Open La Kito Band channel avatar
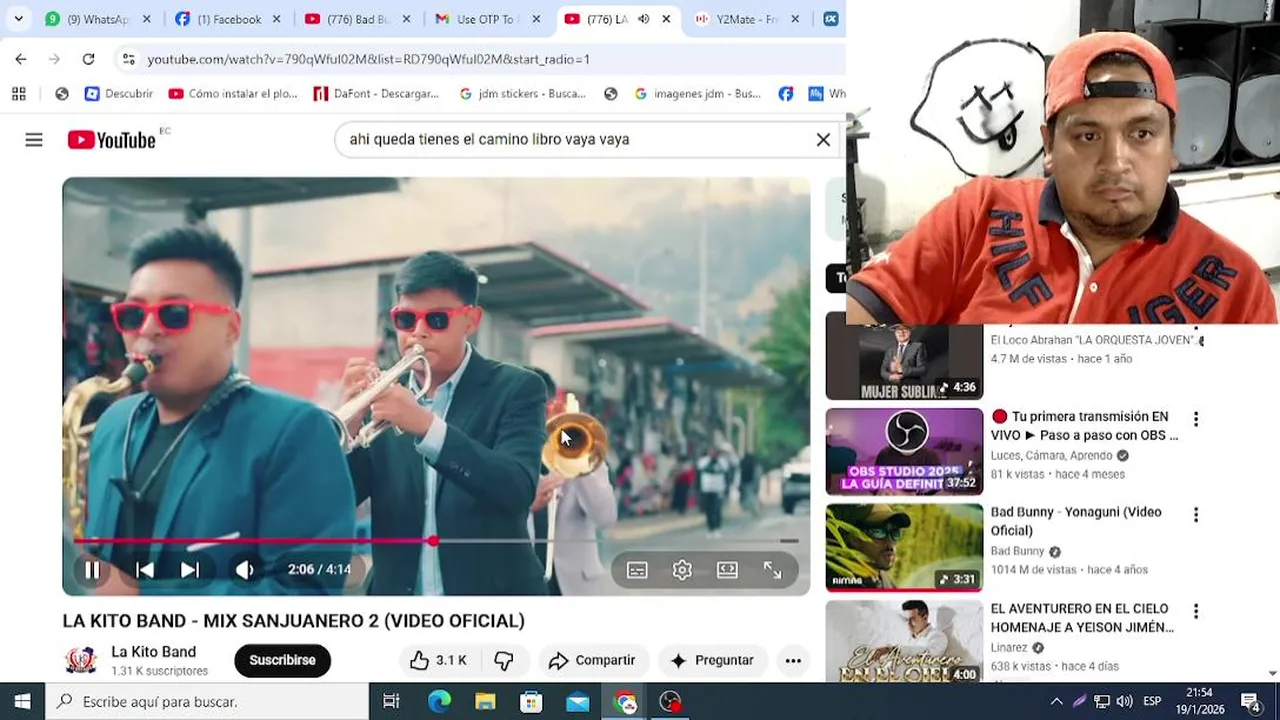The height and width of the screenshot is (720, 1280). [81, 660]
